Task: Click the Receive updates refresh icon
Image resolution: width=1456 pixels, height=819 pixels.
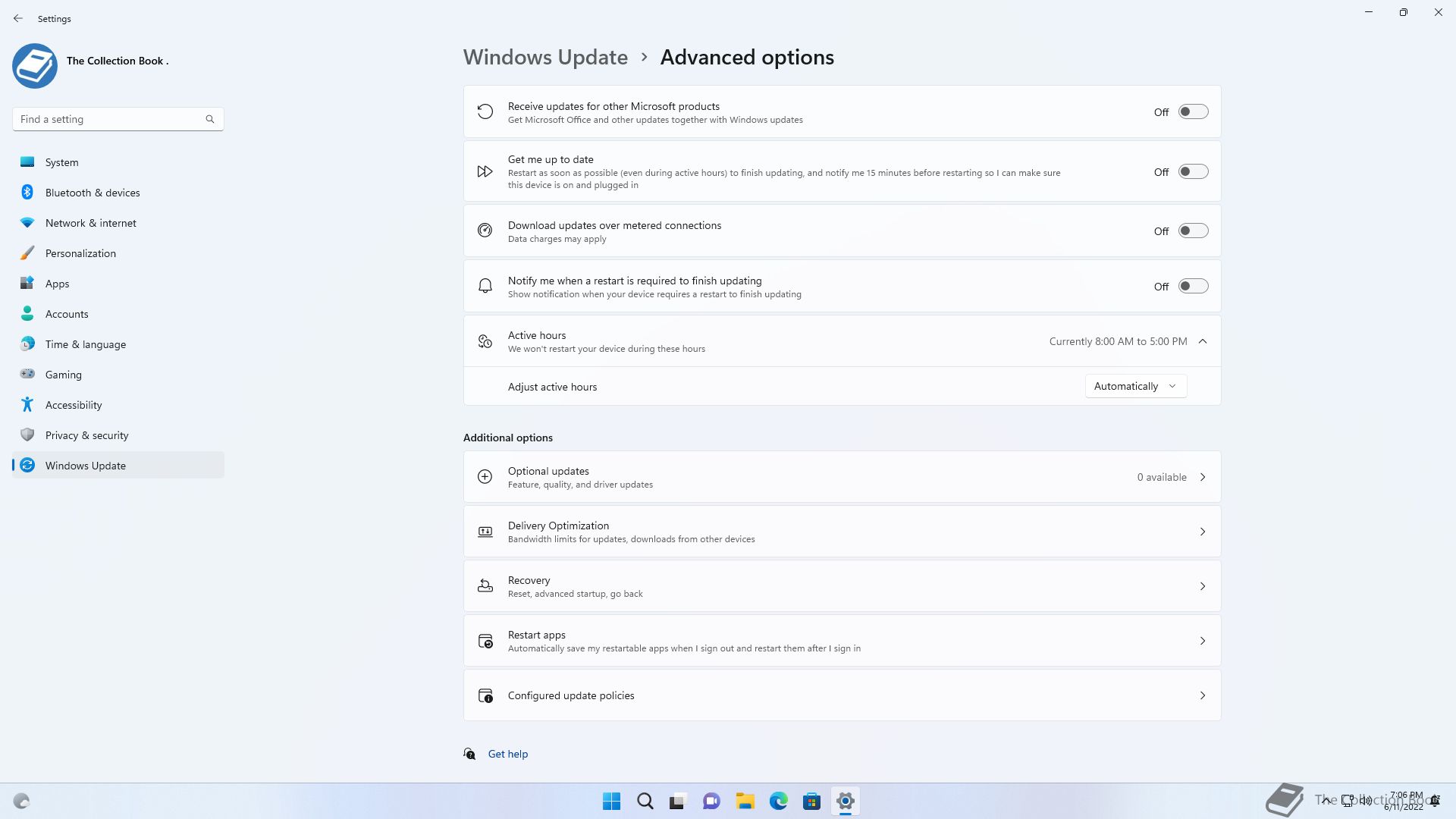Action: tap(485, 111)
